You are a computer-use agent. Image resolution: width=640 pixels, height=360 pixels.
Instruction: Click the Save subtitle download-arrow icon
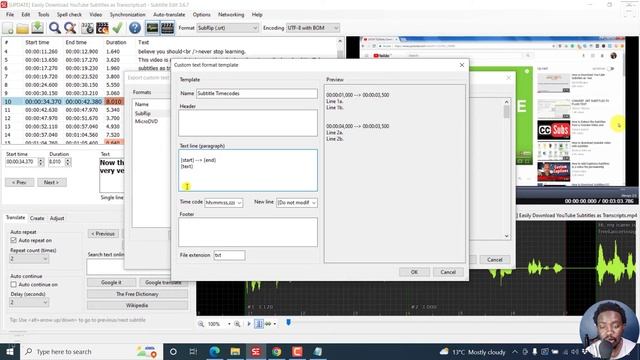[x=38, y=28]
